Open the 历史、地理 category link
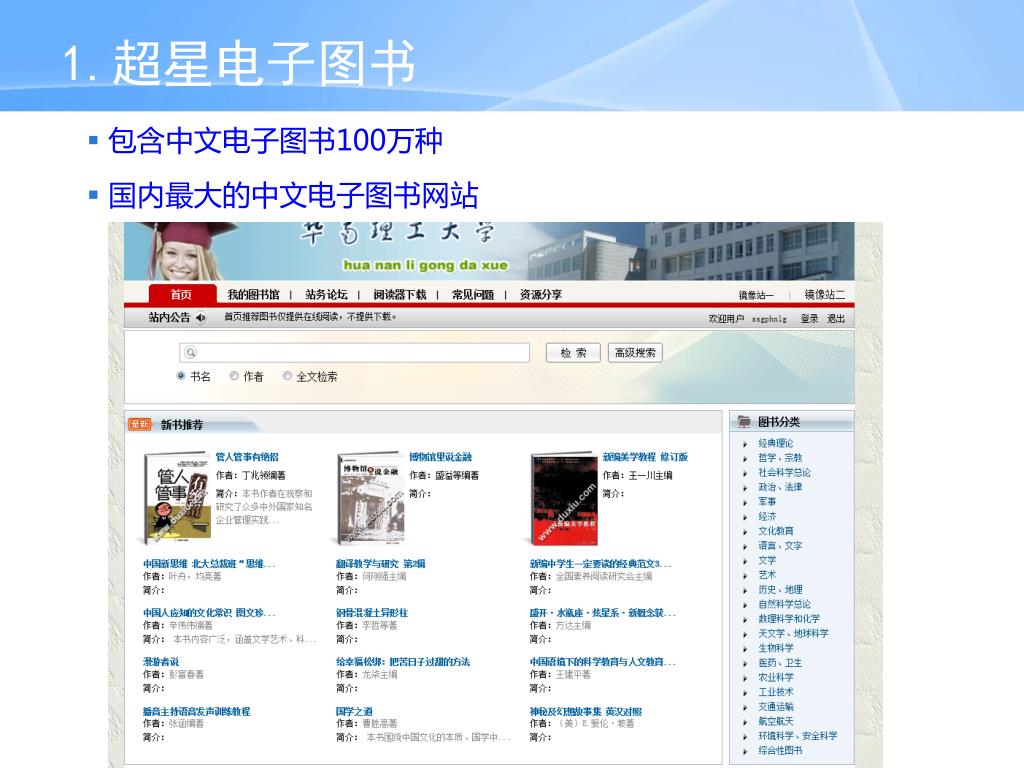This screenshot has height=768, width=1024. pyautogui.click(x=780, y=589)
